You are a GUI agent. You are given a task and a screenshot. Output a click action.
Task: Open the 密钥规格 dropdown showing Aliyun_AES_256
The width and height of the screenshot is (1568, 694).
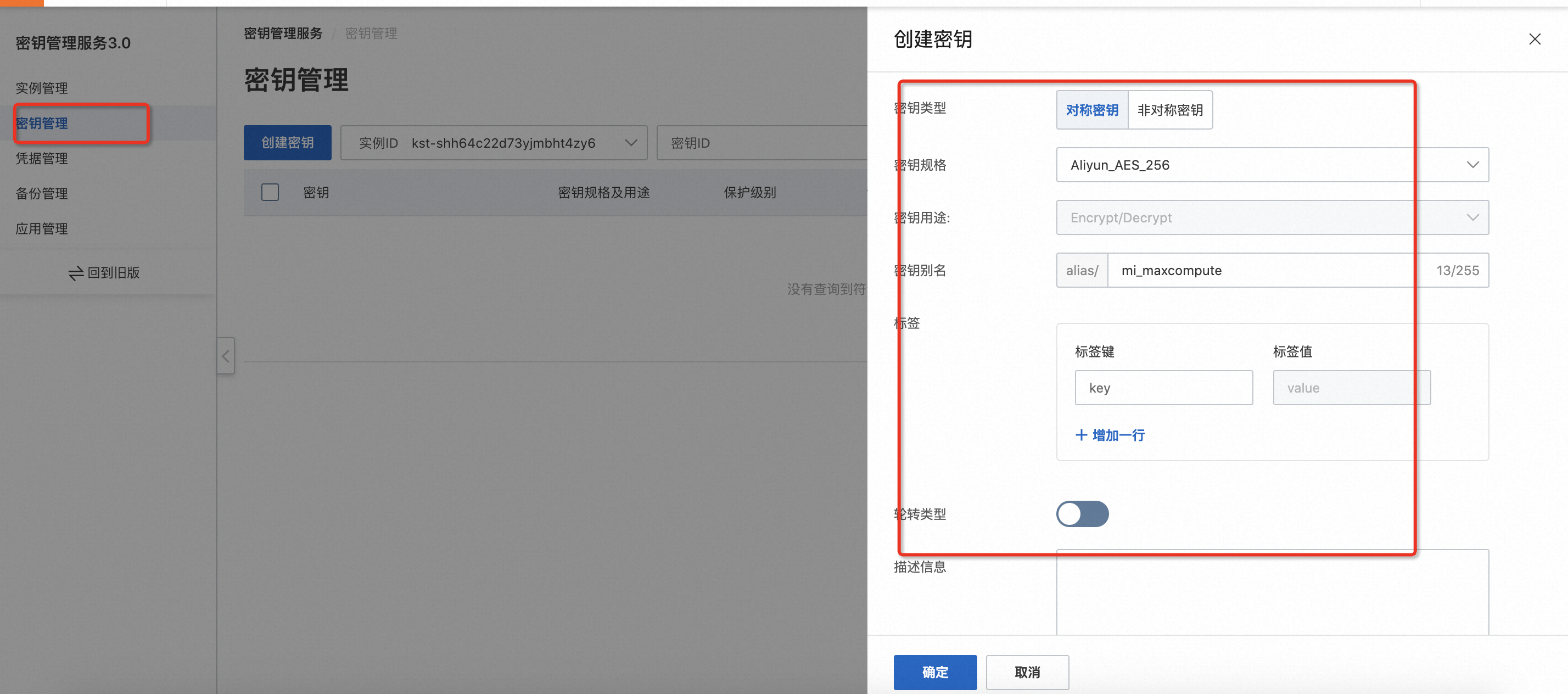[x=1272, y=165]
